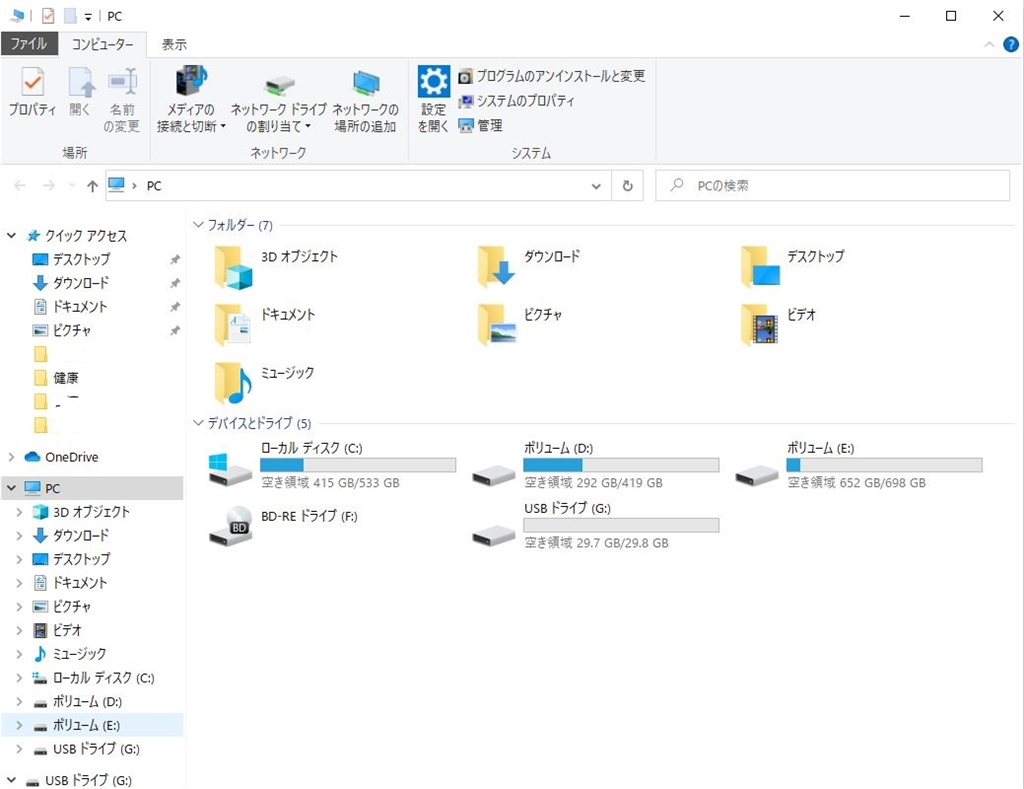This screenshot has width=1024, height=789.
Task: Select the ミュージック folder in main pane
Action: click(264, 383)
